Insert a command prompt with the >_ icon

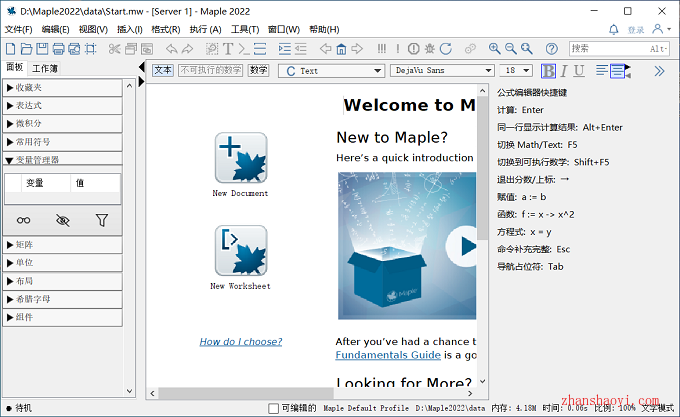pos(244,49)
